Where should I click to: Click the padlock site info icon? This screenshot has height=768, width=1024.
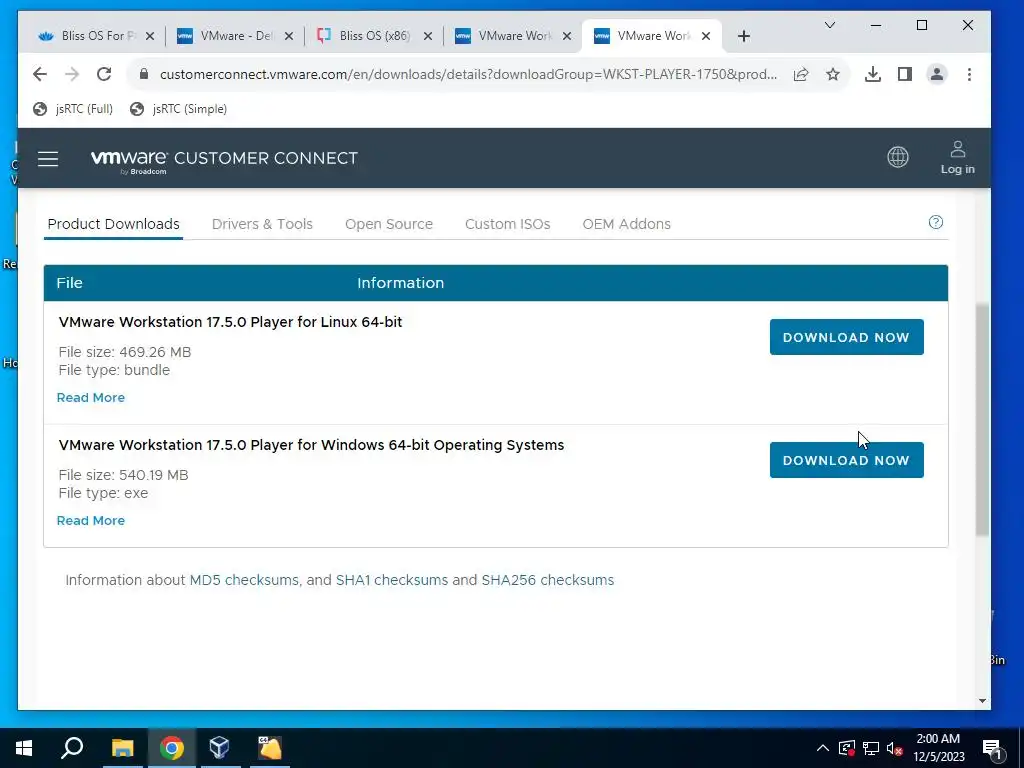click(144, 74)
